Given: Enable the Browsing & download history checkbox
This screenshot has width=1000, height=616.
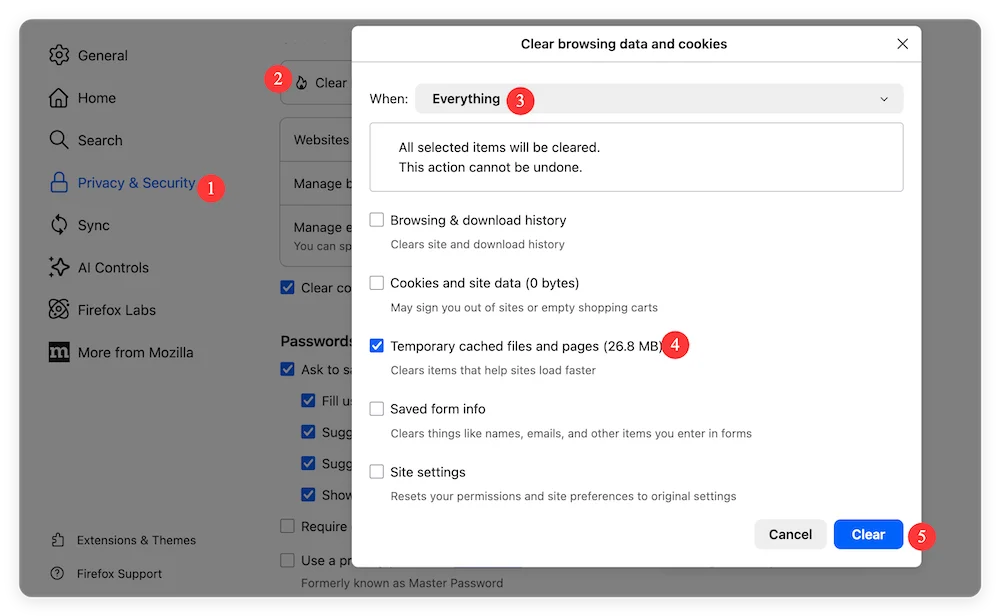Looking at the screenshot, I should point(376,220).
